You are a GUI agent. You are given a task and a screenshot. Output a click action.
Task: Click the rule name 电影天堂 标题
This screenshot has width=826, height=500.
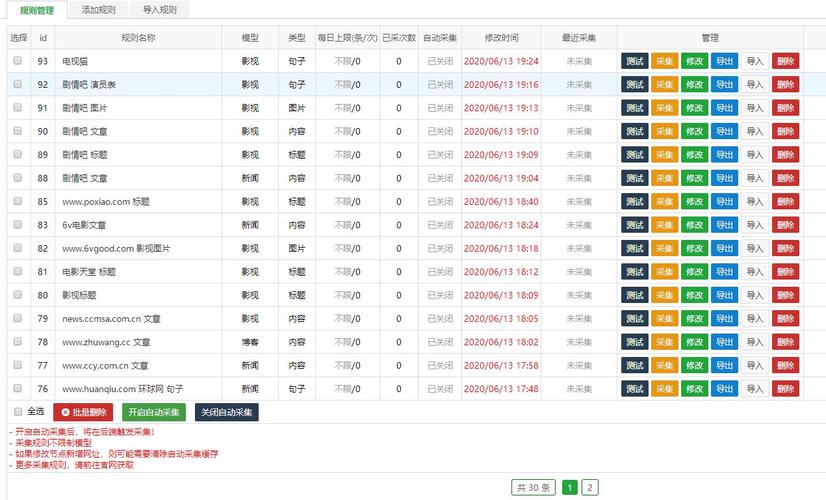88,272
